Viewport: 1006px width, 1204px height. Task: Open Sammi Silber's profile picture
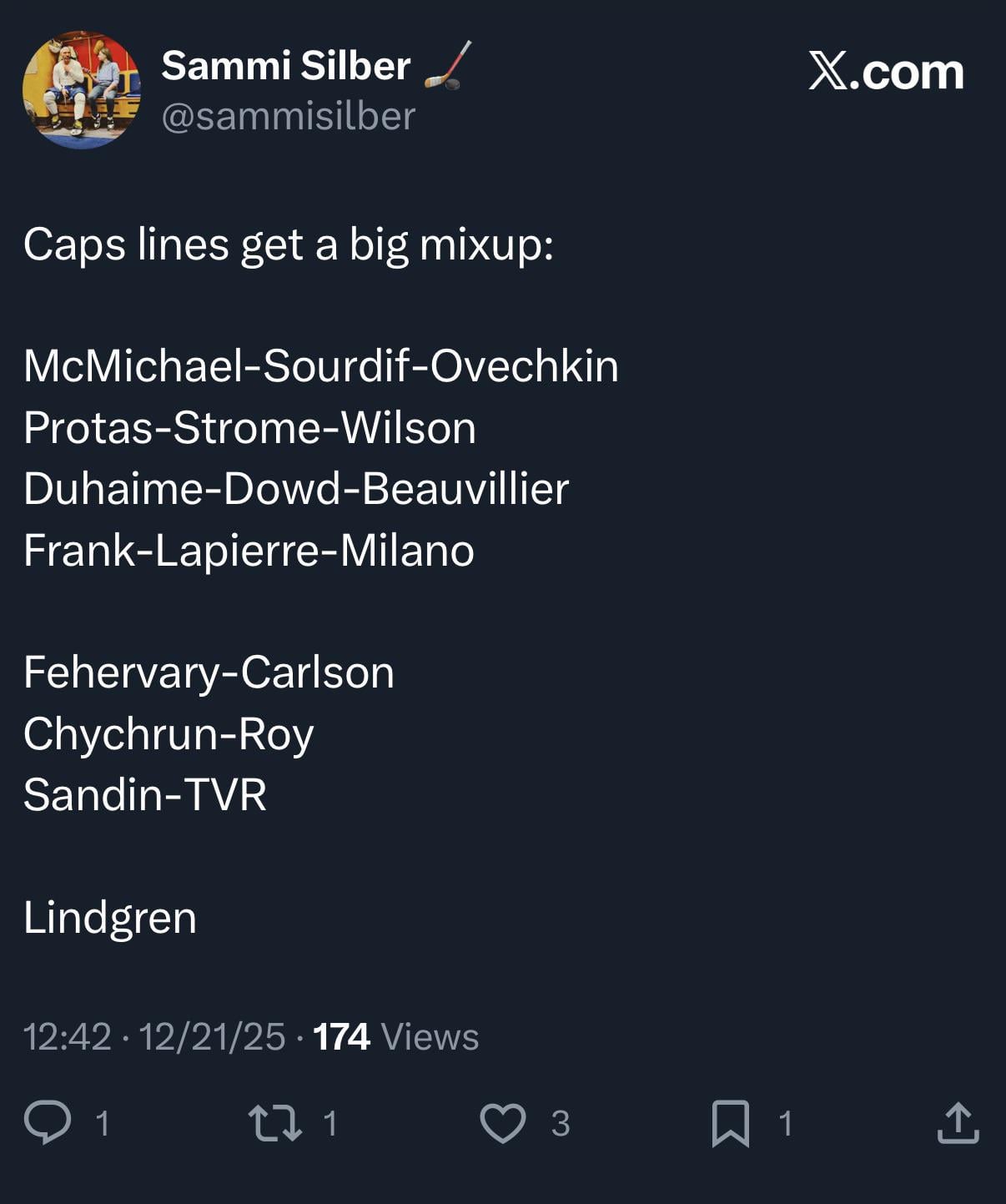point(82,90)
